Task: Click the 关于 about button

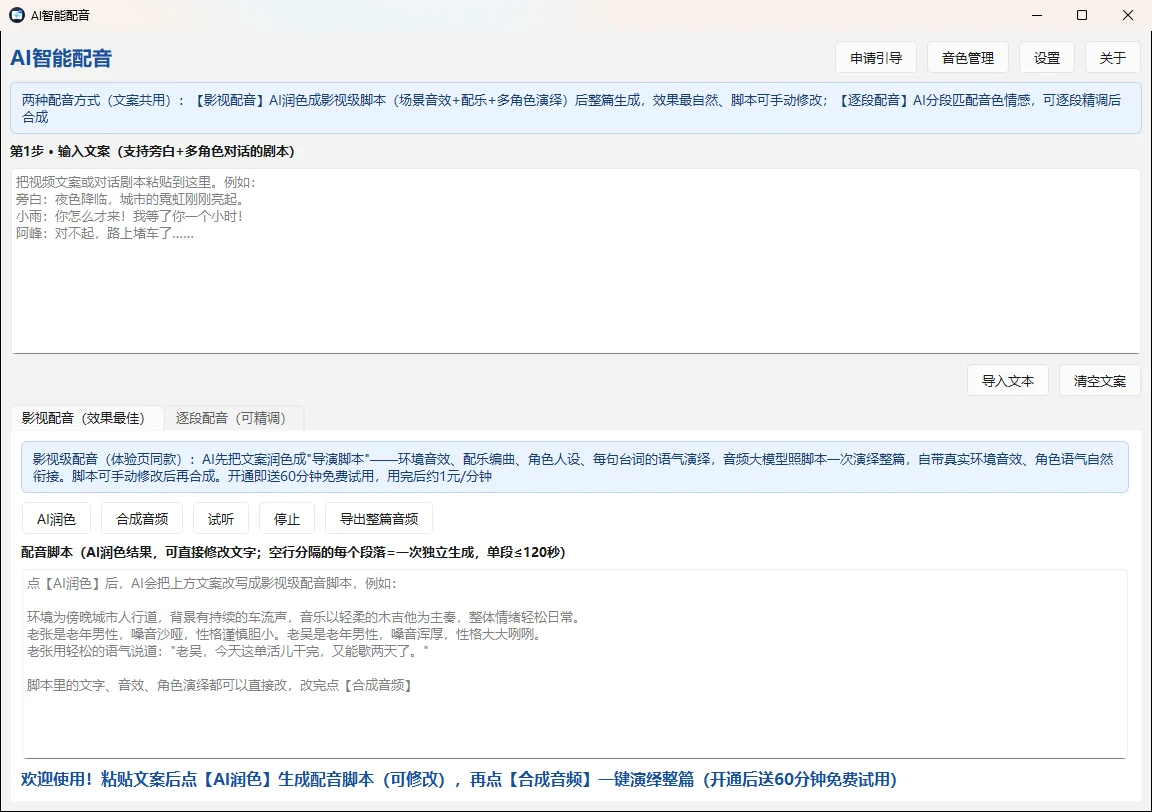Action: [x=1112, y=58]
